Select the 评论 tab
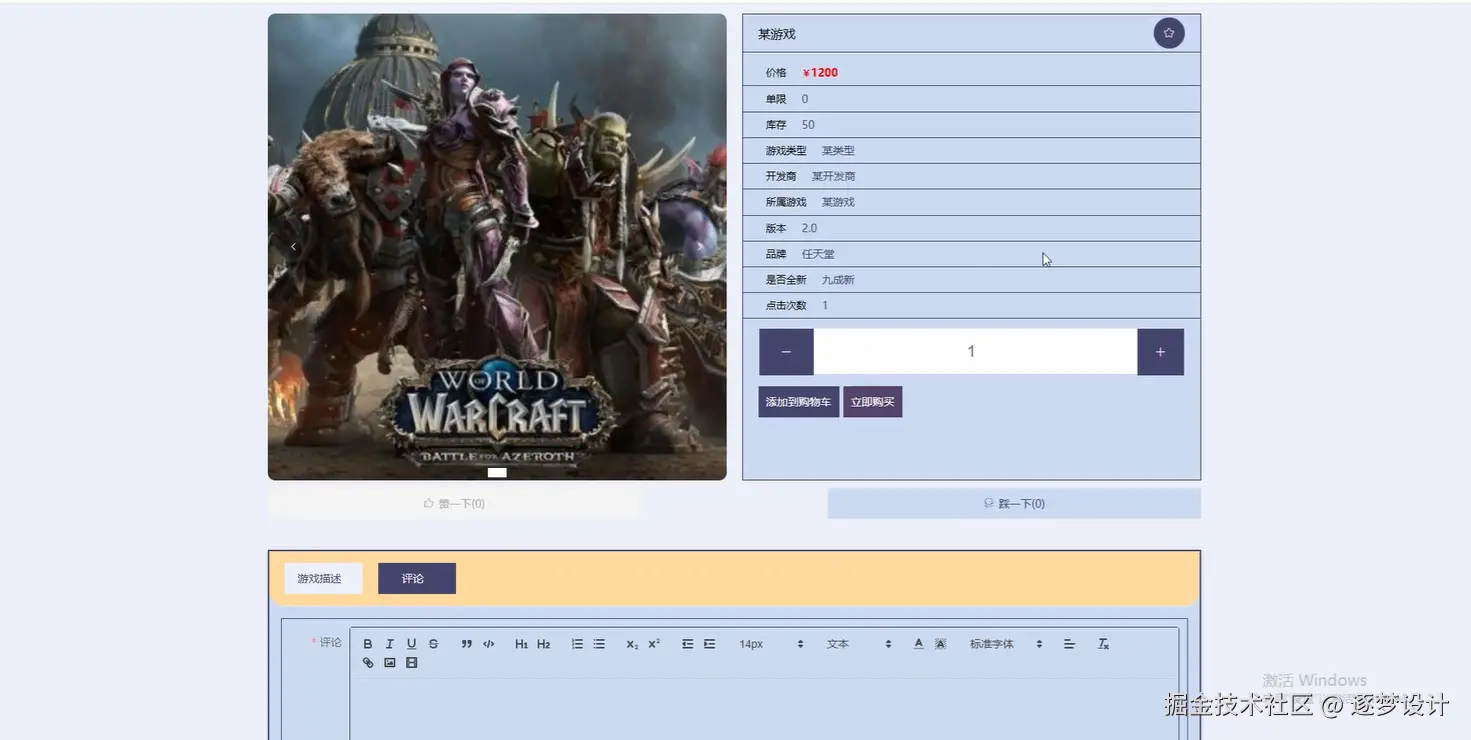The image size is (1471, 740). click(417, 578)
